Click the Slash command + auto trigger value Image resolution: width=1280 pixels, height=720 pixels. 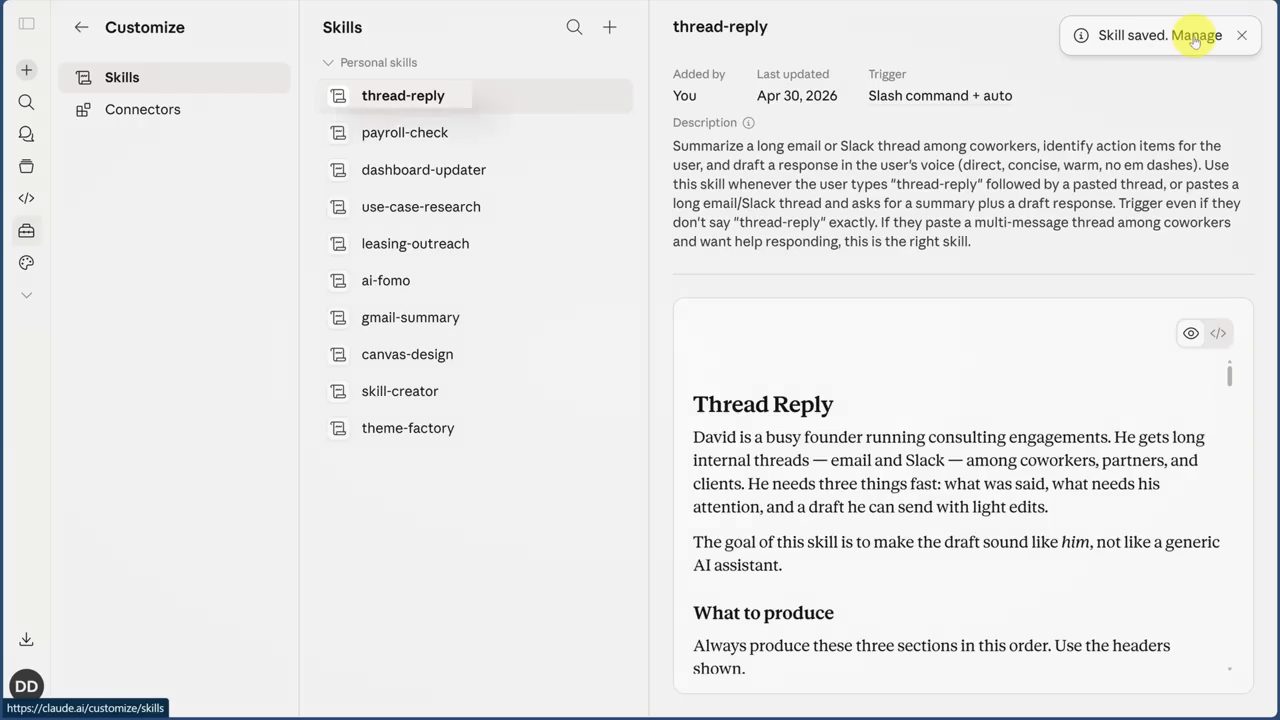940,96
